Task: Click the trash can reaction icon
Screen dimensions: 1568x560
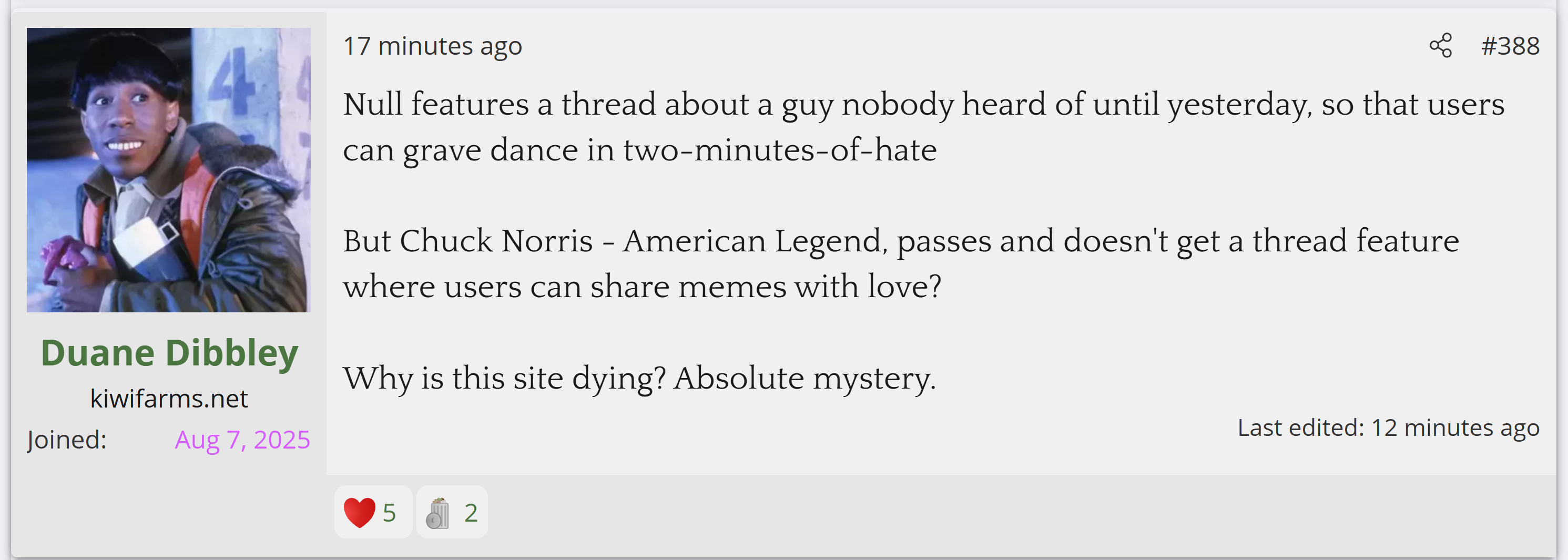Action: point(437,513)
